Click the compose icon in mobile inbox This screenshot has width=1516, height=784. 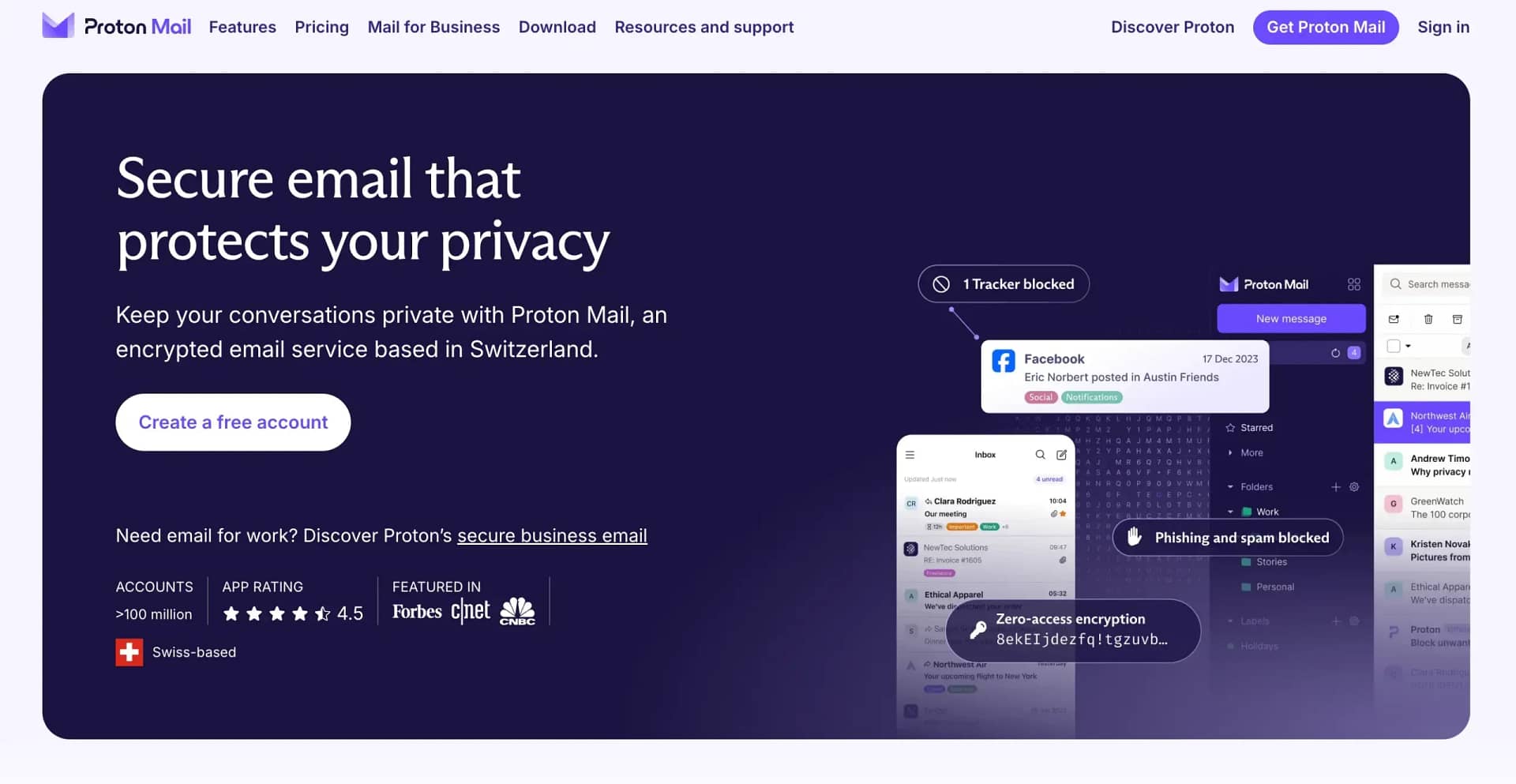click(1061, 455)
